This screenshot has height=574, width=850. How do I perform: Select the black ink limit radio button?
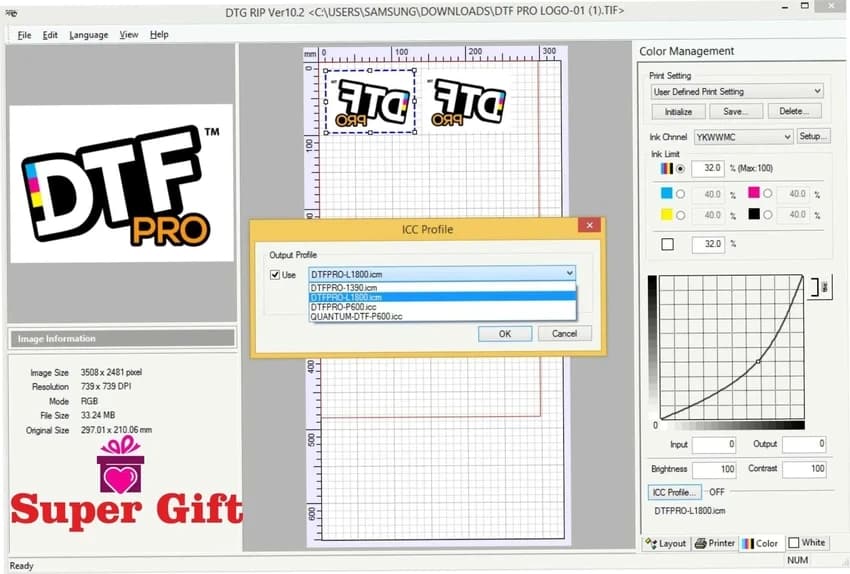pyautogui.click(x=768, y=215)
